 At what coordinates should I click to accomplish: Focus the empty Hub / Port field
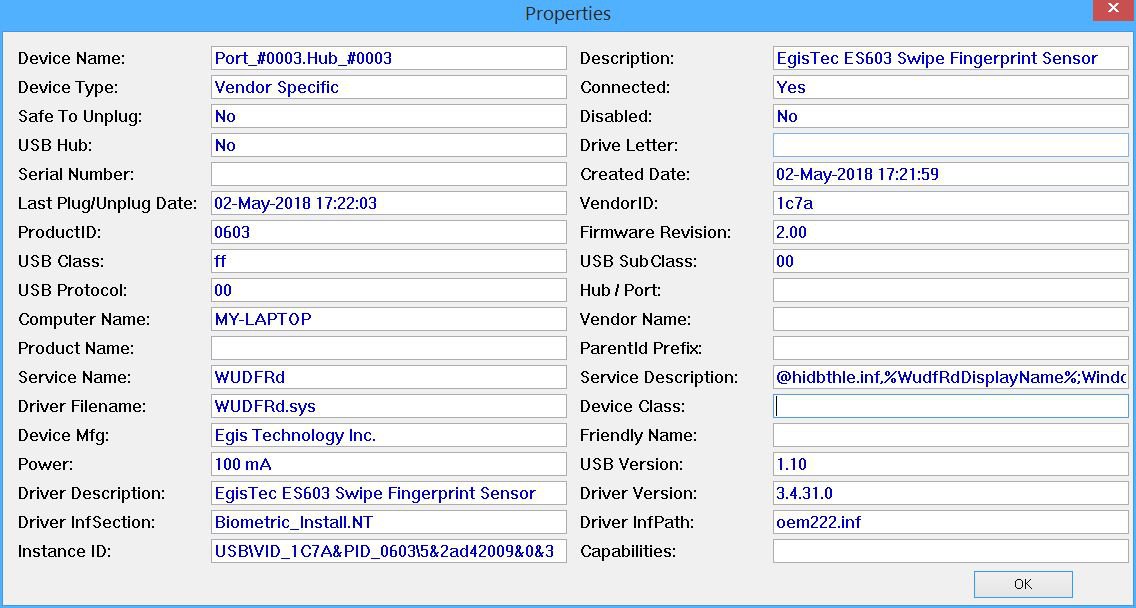[951, 290]
